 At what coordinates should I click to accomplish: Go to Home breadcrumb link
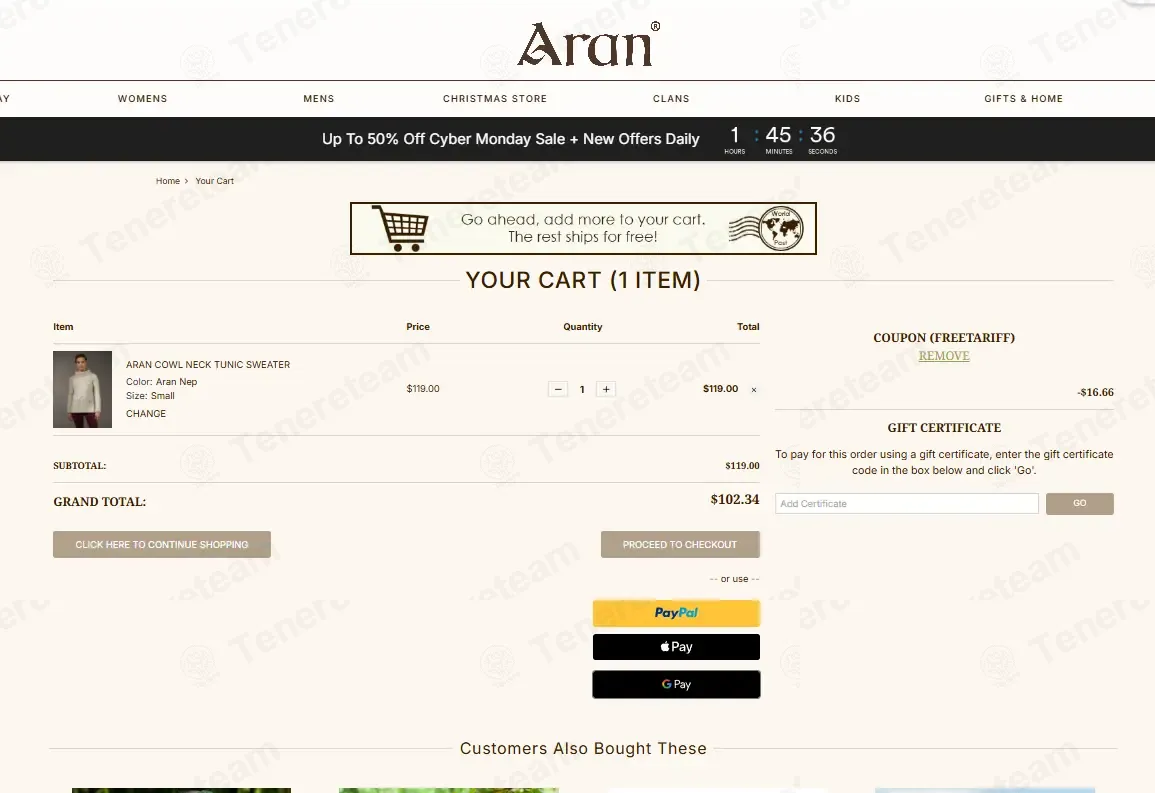[x=168, y=181]
